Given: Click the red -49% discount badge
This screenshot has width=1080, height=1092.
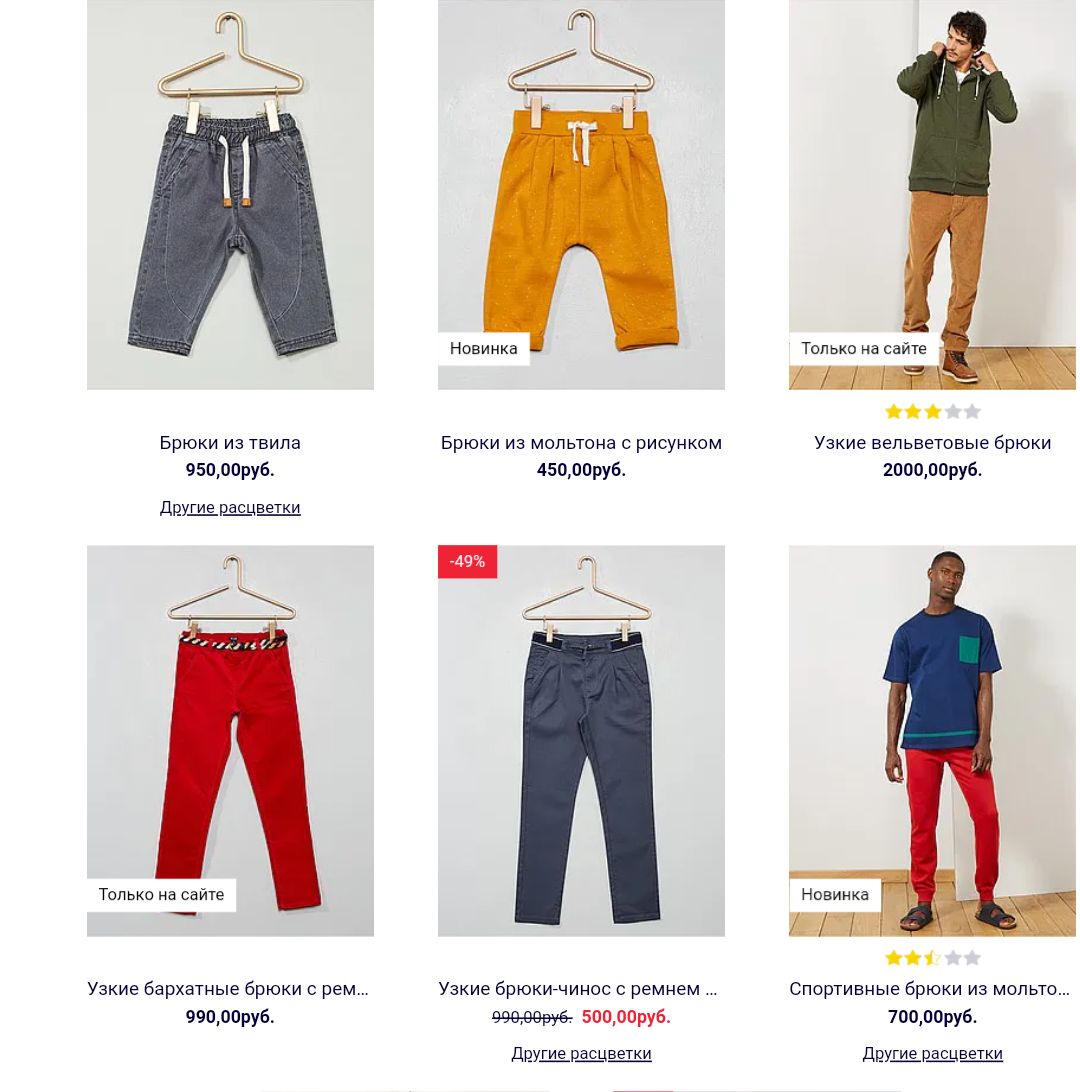Looking at the screenshot, I should point(467,561).
